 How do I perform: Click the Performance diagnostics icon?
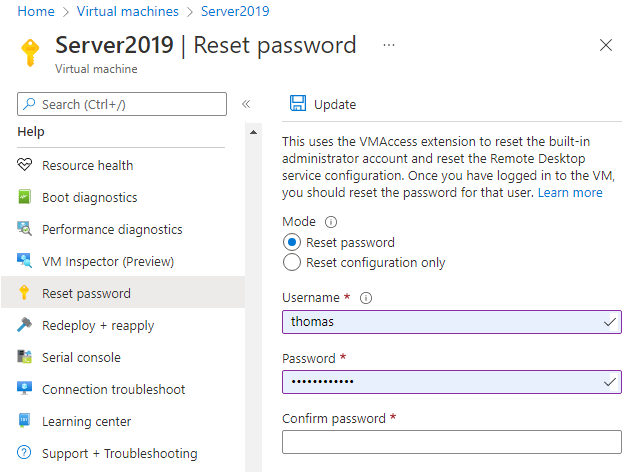[25, 229]
